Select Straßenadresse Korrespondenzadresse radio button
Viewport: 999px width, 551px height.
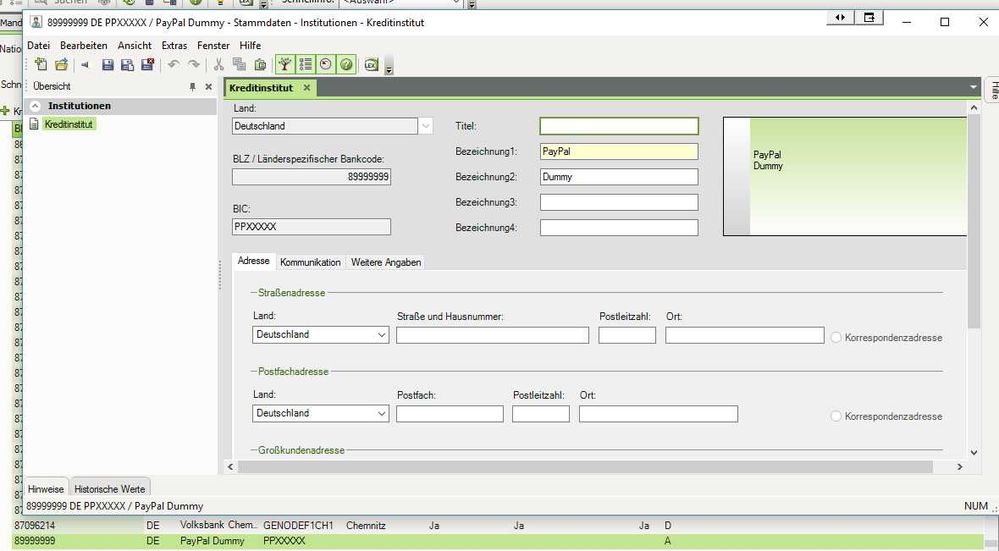(x=836, y=338)
